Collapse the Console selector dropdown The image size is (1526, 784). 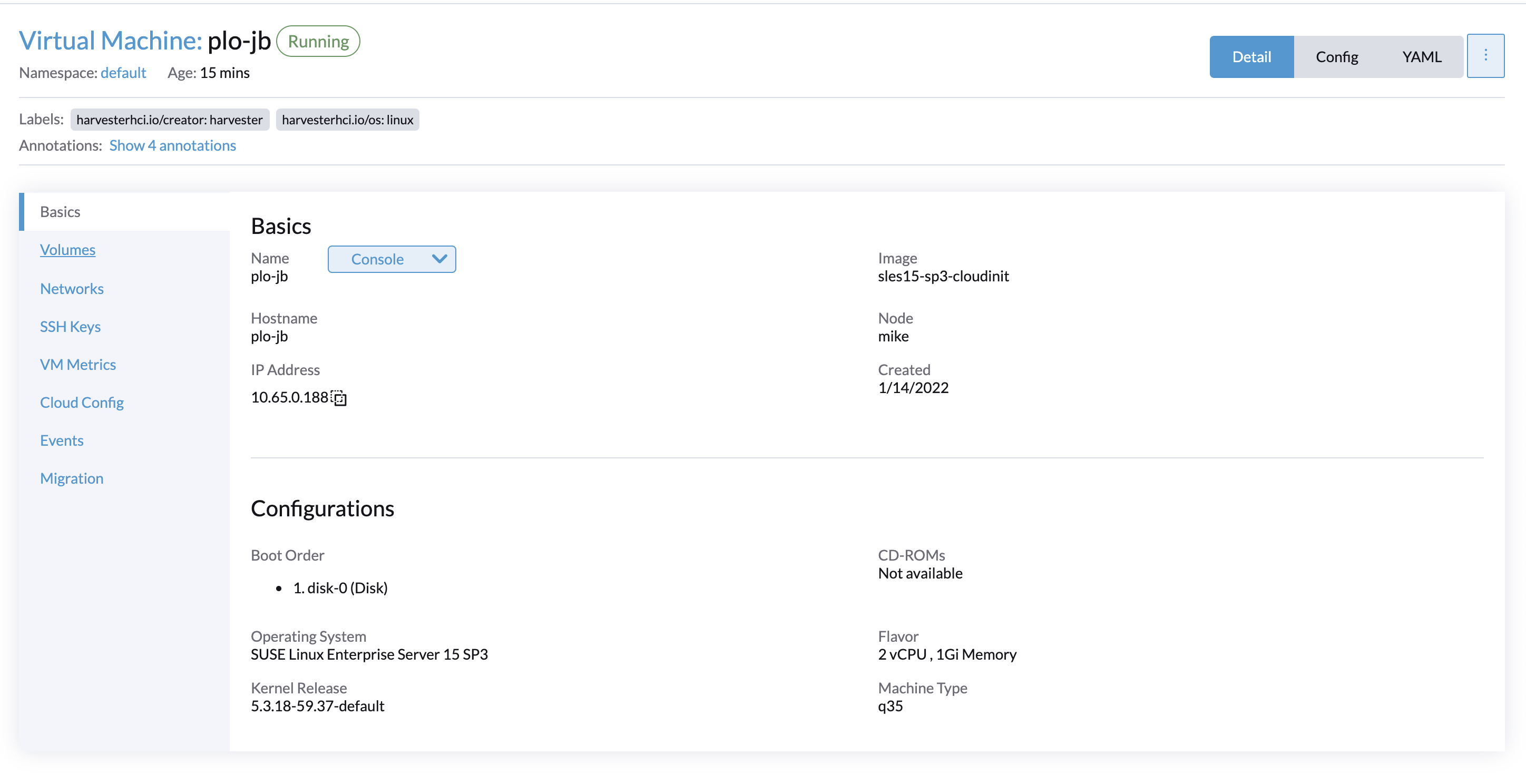tap(439, 259)
